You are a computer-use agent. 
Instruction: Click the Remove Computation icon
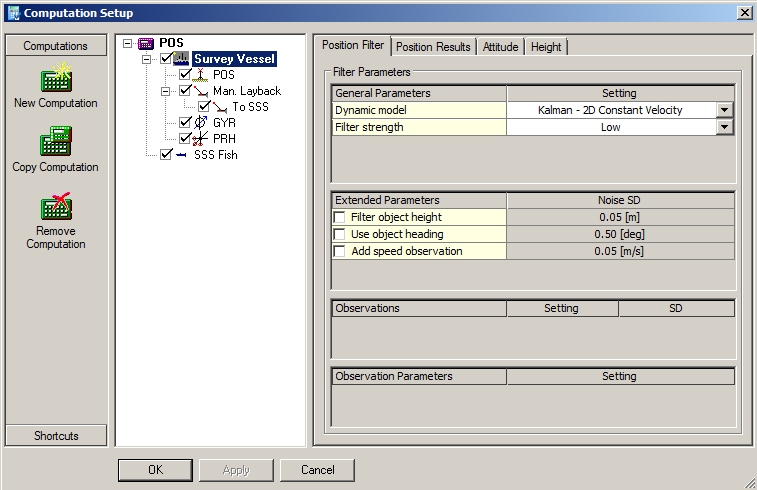(x=56, y=206)
